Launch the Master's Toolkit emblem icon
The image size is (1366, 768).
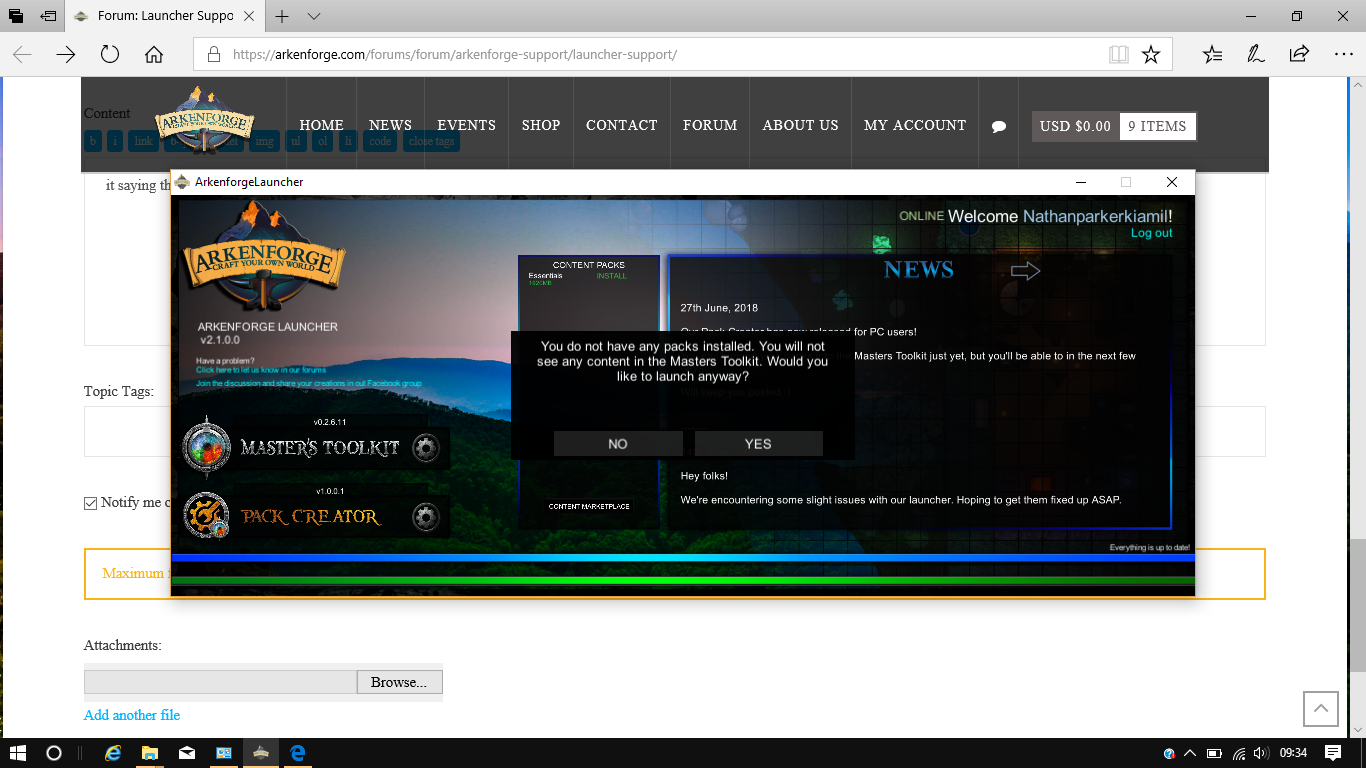tap(207, 448)
